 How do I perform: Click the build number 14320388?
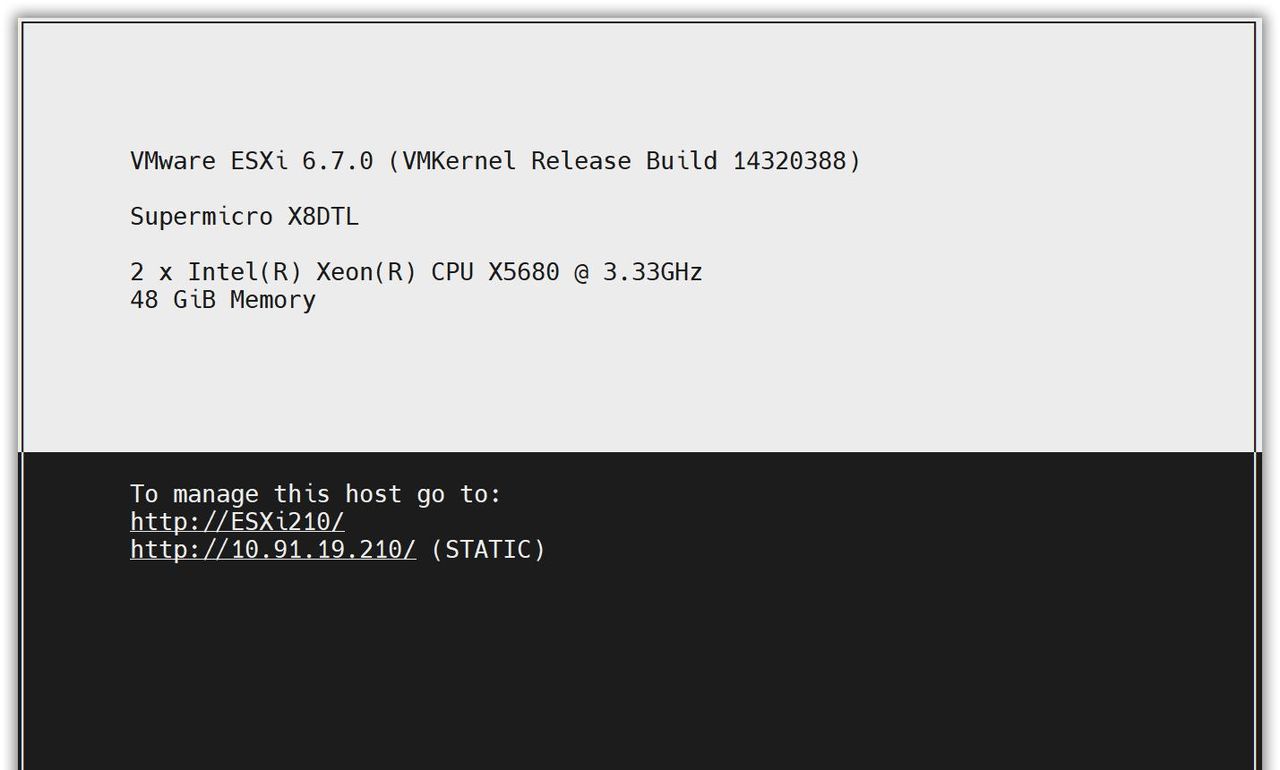(790, 161)
